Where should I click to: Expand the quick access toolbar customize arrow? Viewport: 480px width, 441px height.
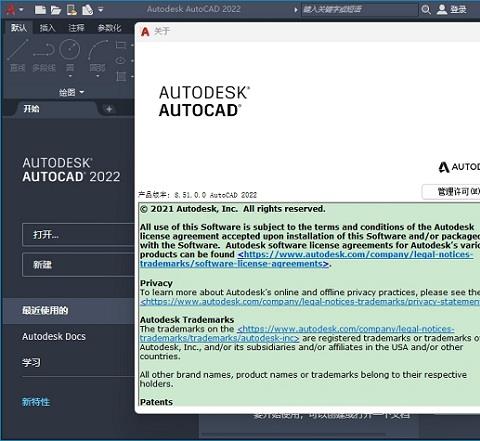101,10
